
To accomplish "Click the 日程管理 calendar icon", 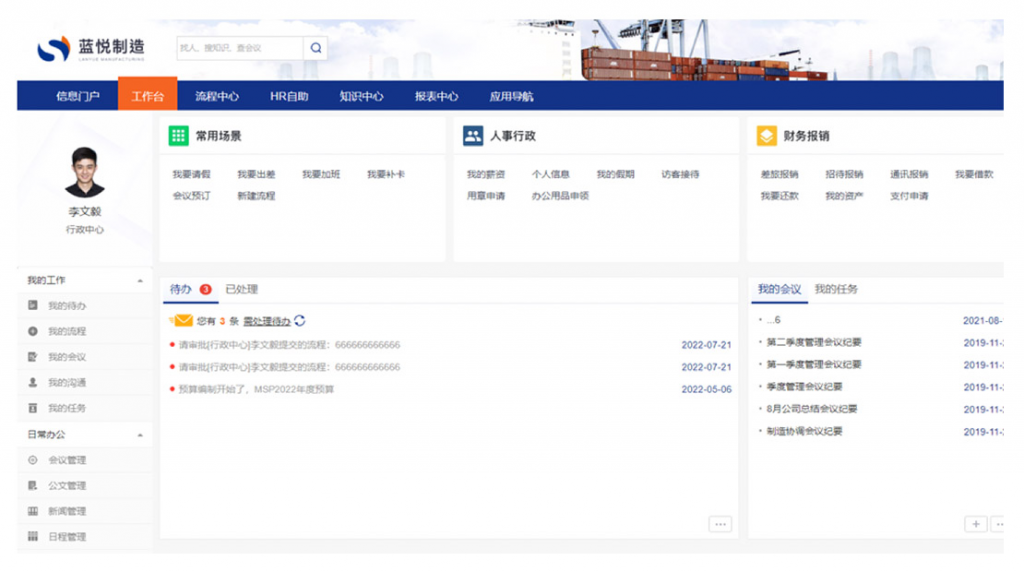I will click(33, 537).
